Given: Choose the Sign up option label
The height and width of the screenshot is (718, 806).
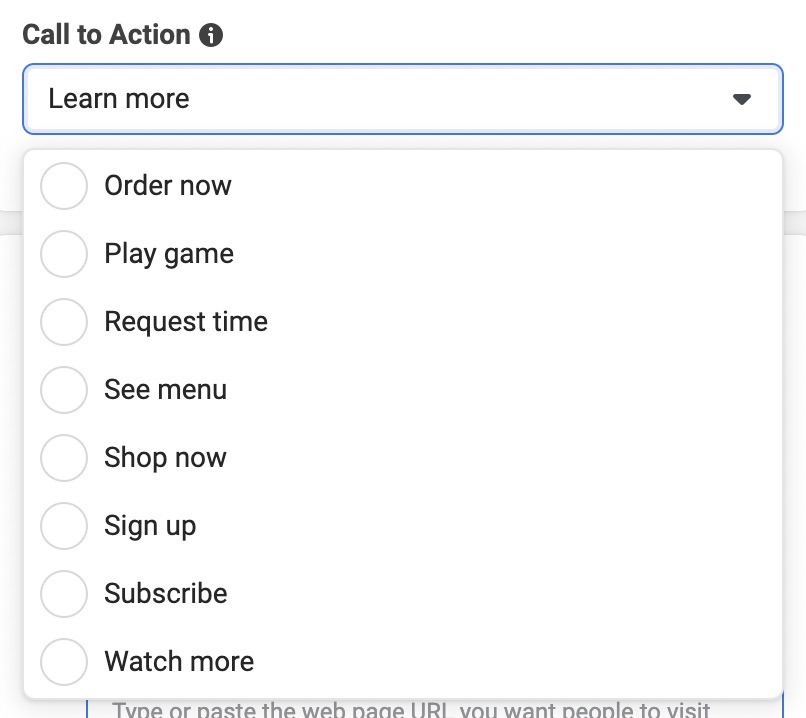Looking at the screenshot, I should [x=150, y=526].
